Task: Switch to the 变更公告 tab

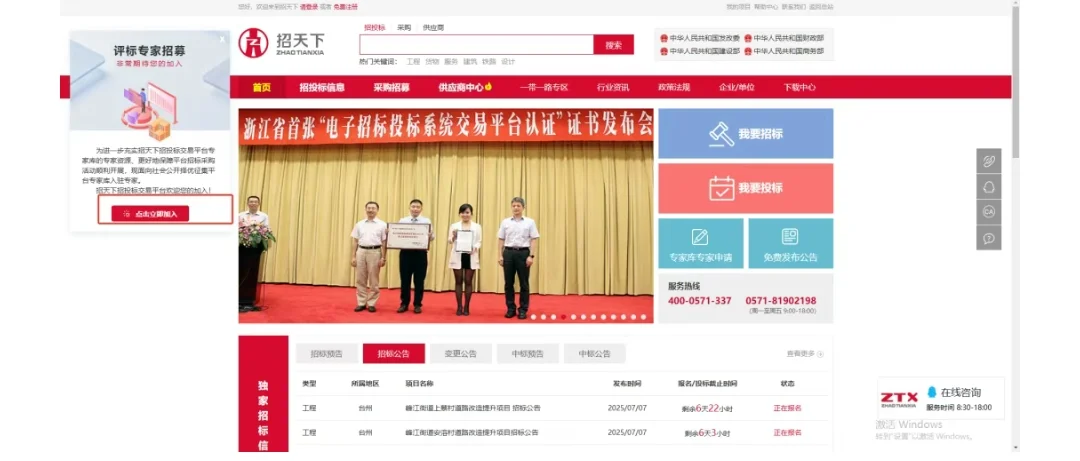Action: [460, 354]
